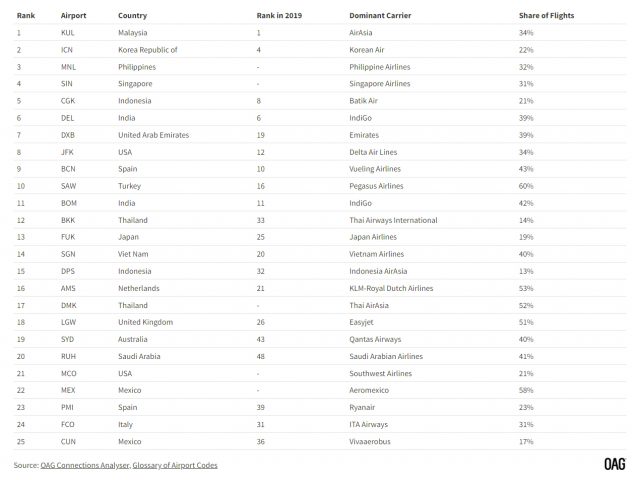Sort by the Rank column header

tap(26, 16)
